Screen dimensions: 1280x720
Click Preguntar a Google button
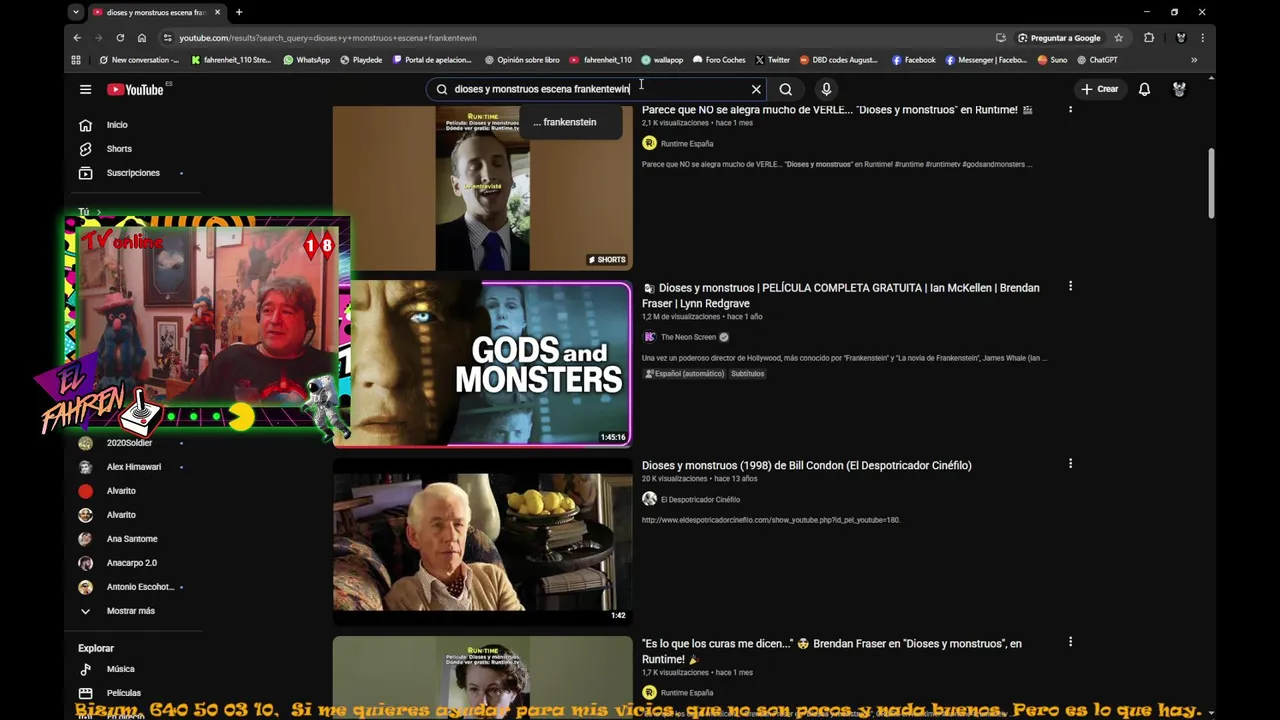pos(1059,38)
